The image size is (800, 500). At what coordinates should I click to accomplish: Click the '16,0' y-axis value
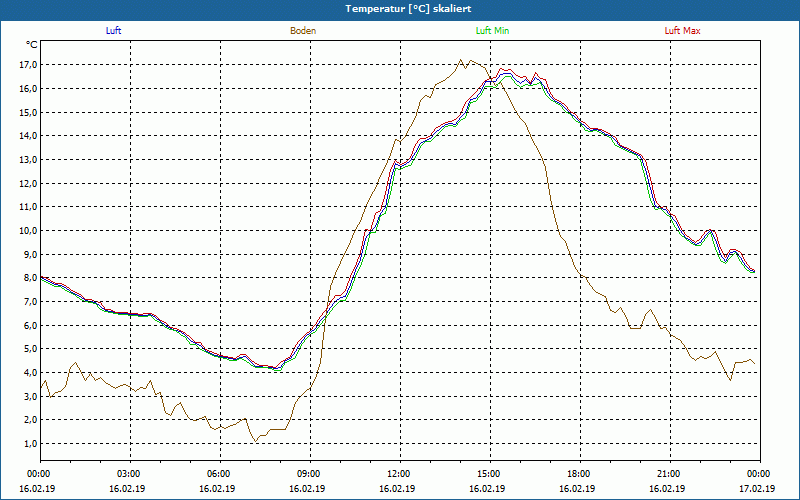(x=29, y=88)
